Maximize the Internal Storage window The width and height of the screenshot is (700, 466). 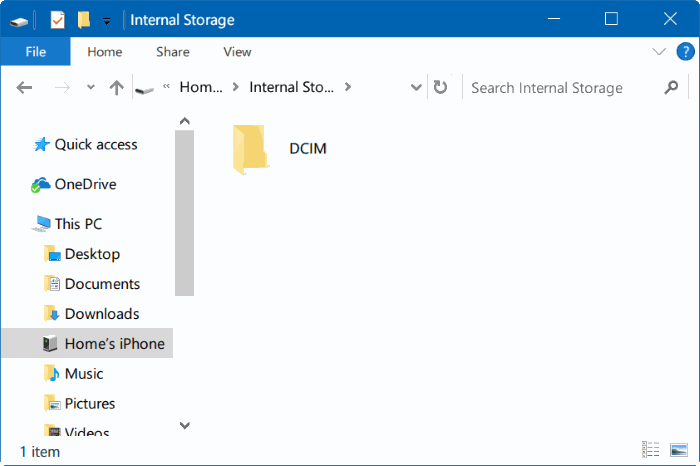coord(611,19)
